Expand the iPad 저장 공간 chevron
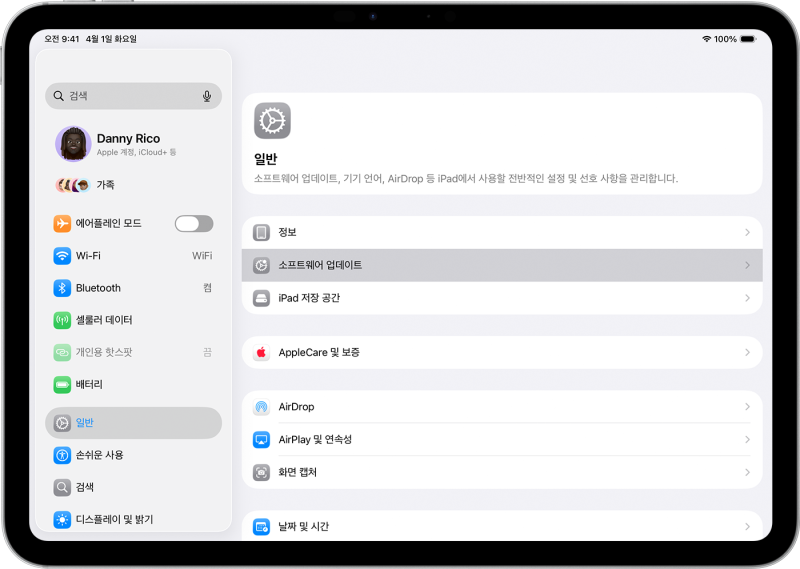 pos(747,298)
